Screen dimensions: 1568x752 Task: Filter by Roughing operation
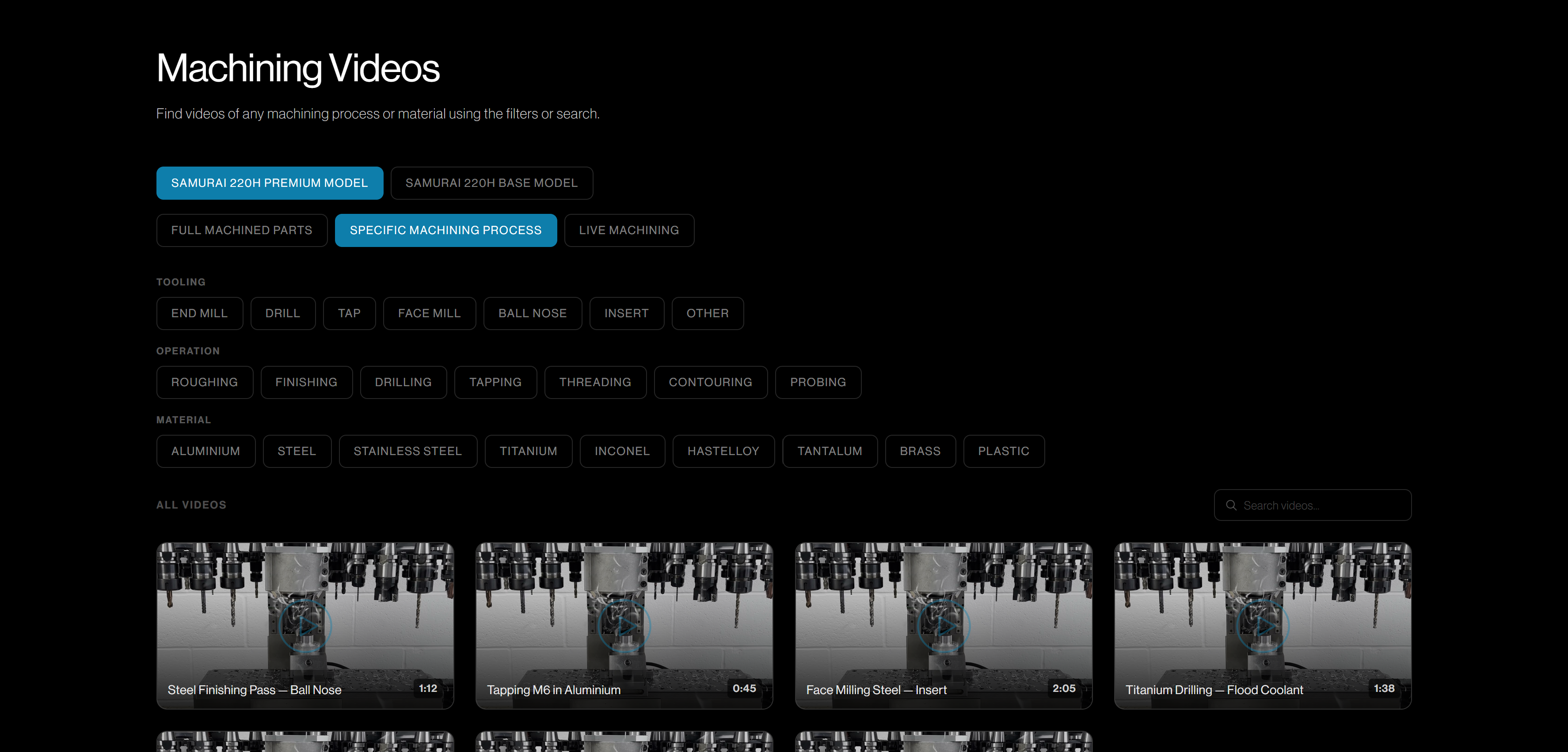click(205, 382)
